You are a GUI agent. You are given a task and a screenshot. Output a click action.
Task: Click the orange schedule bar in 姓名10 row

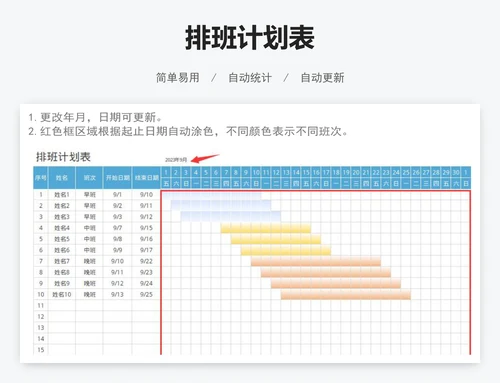346,295
